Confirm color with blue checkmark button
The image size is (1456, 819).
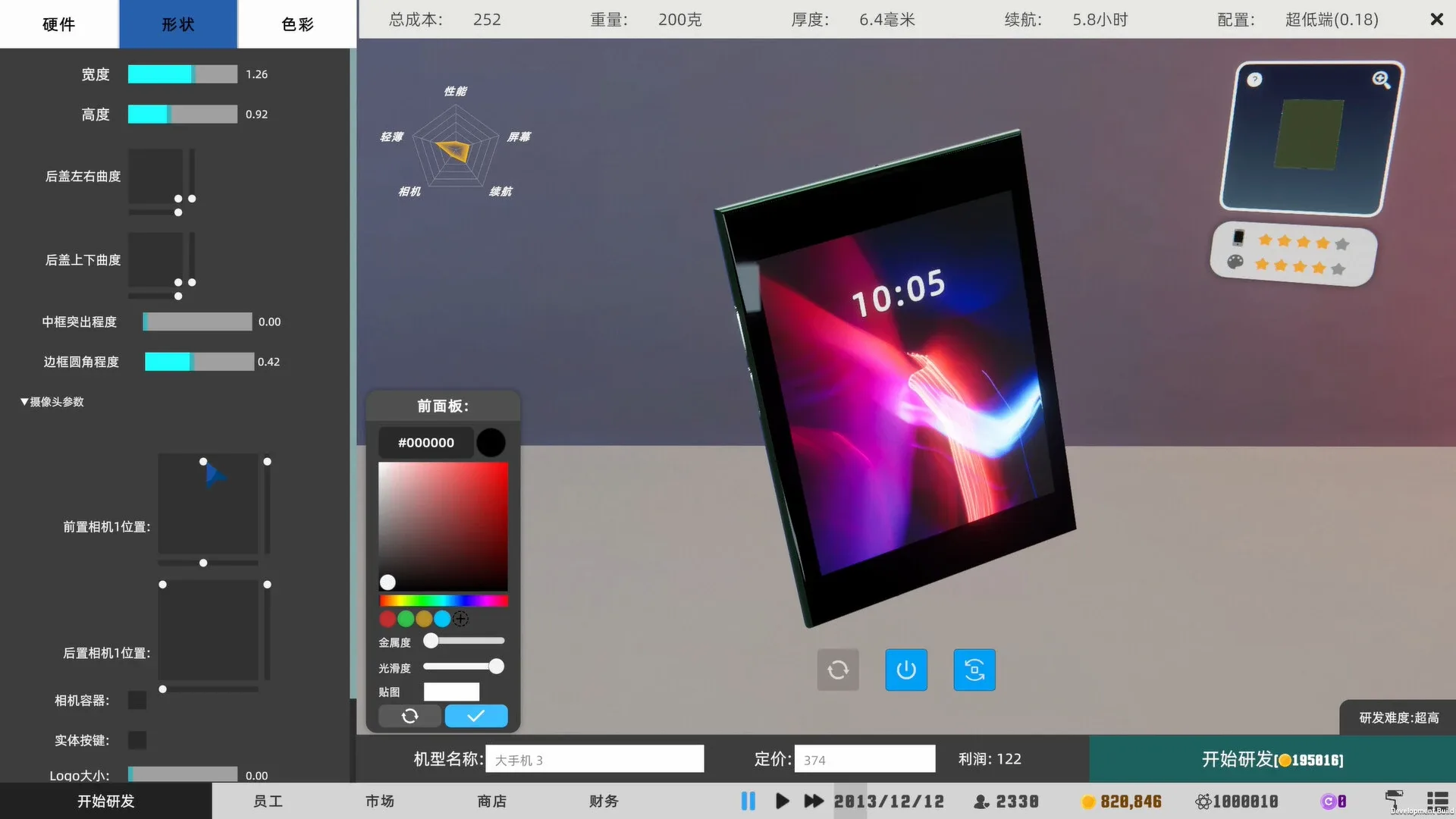coord(476,716)
